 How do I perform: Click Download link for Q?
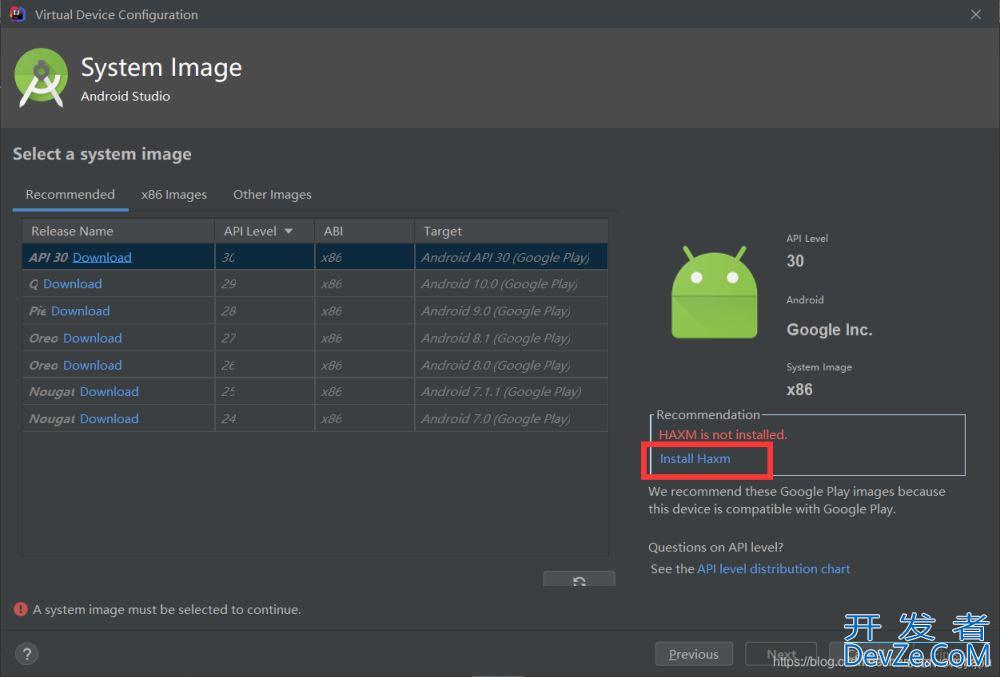click(x=73, y=284)
